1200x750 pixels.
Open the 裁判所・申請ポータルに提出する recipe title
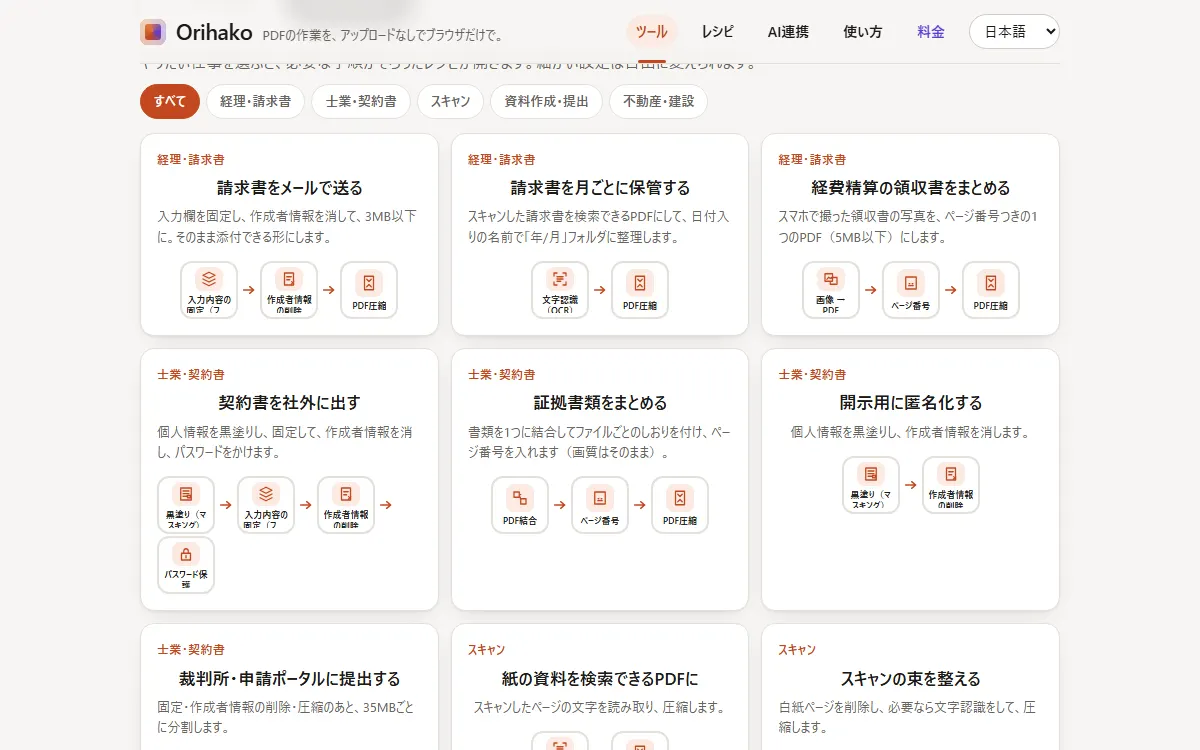tap(290, 679)
